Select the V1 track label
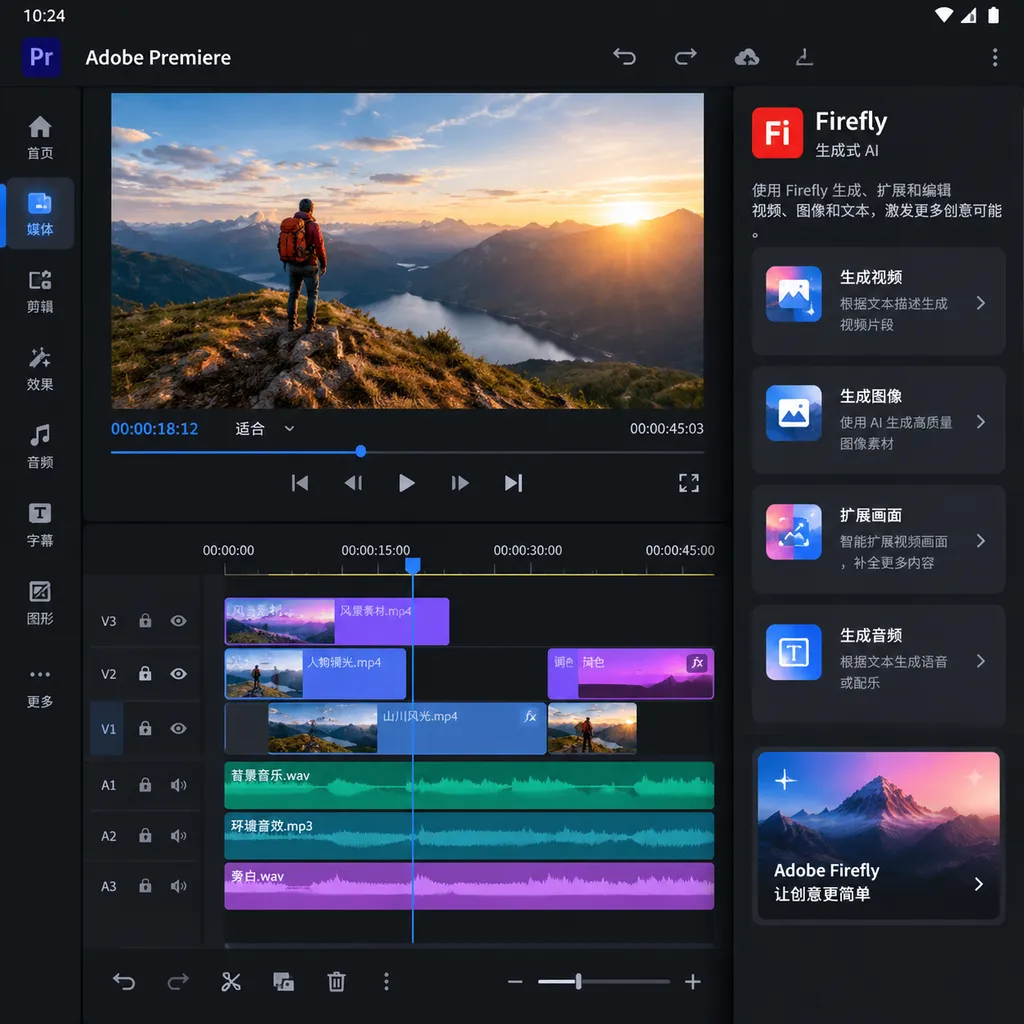Image resolution: width=1024 pixels, height=1024 pixels. point(107,728)
